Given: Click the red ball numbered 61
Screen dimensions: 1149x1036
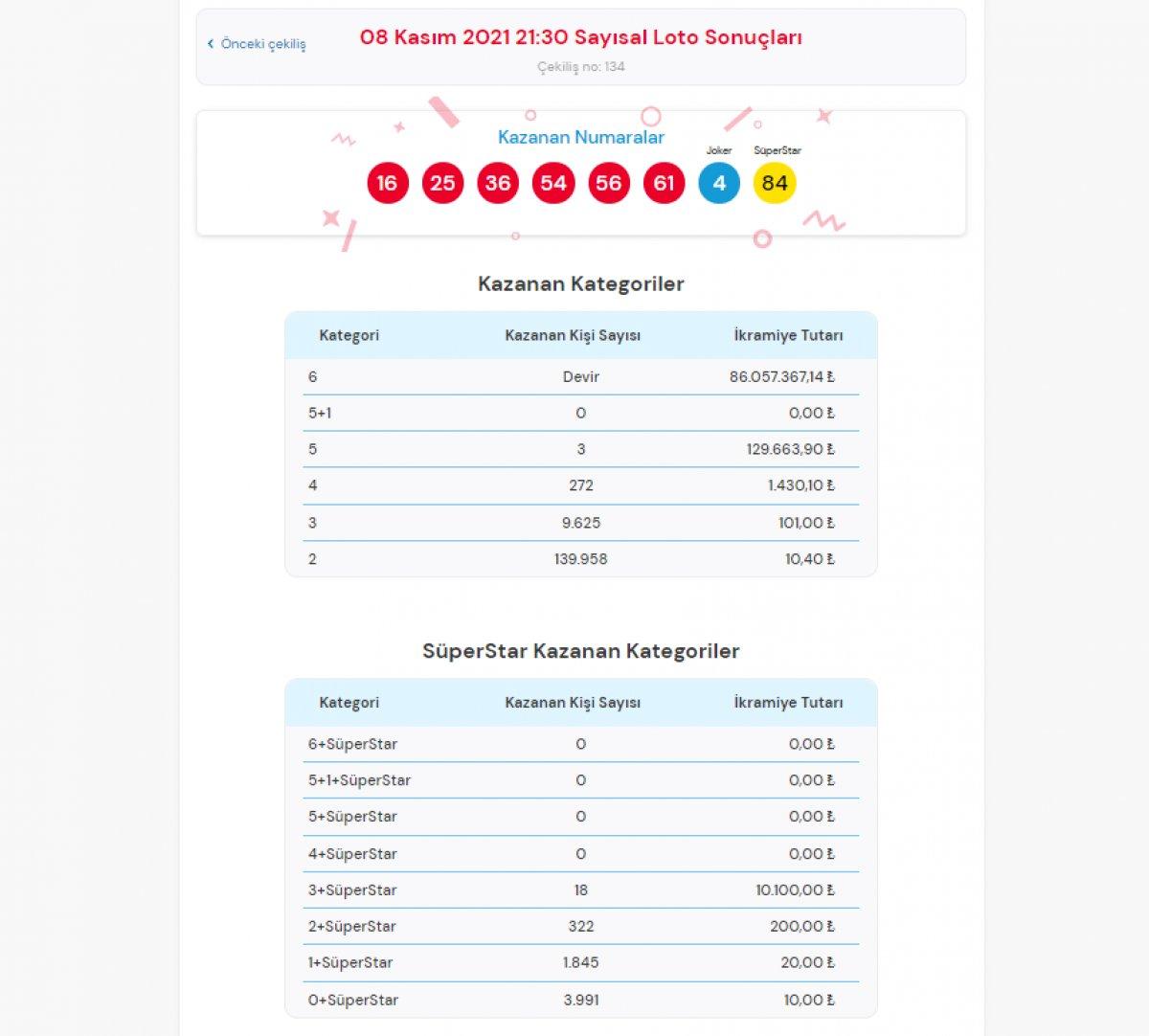Looking at the screenshot, I should pyautogui.click(x=665, y=183).
